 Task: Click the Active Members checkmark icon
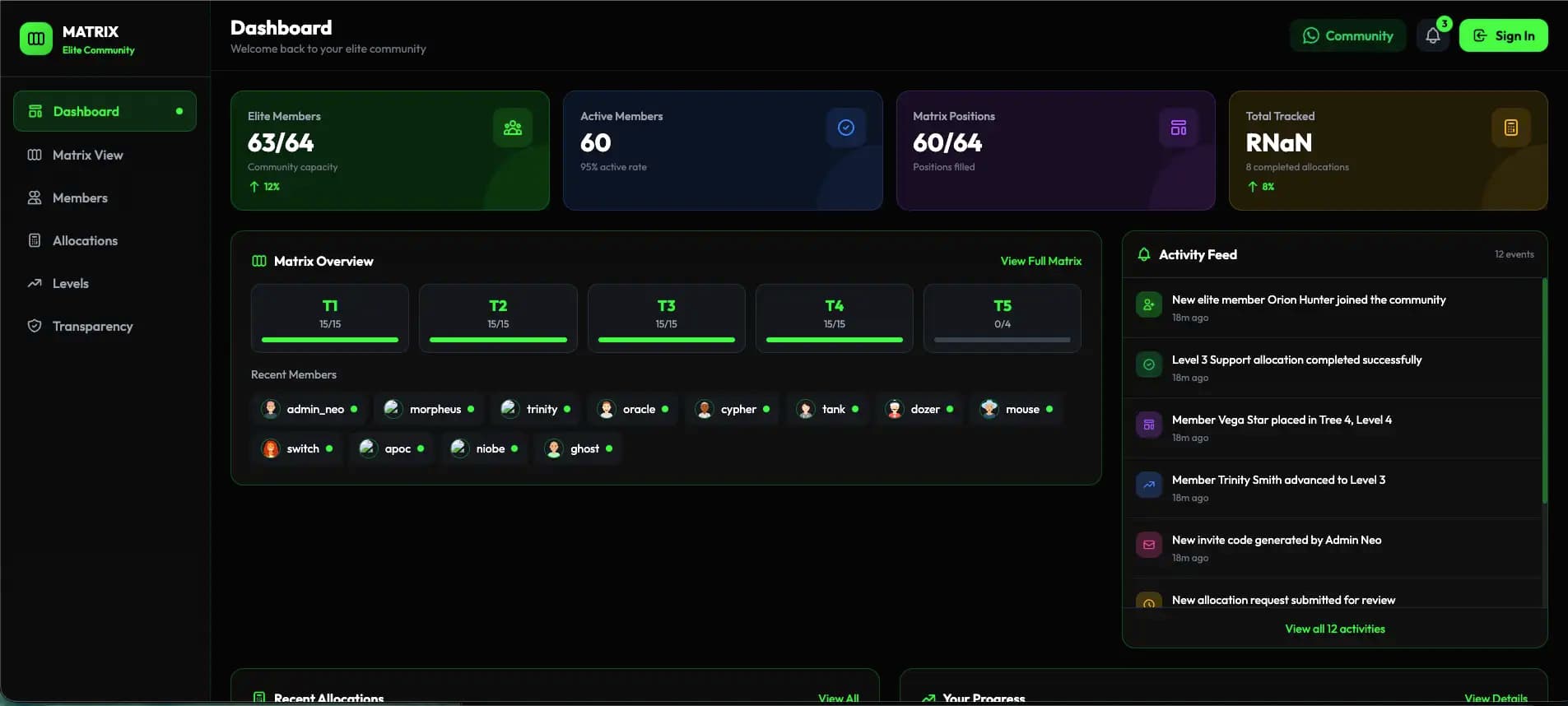tap(846, 128)
